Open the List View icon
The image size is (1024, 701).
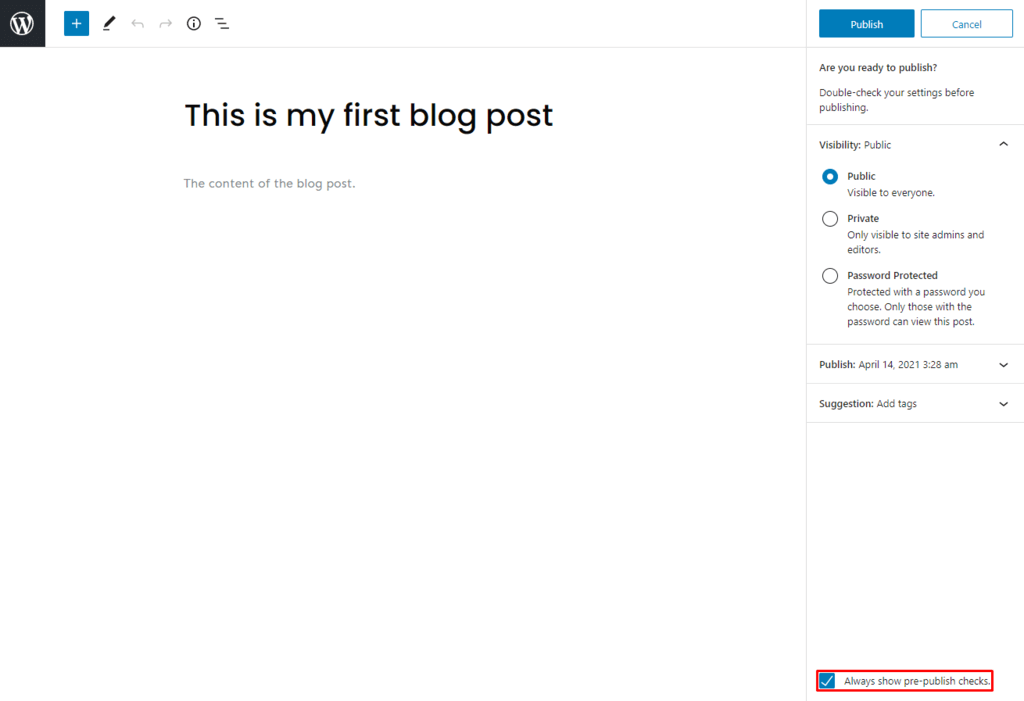(222, 23)
